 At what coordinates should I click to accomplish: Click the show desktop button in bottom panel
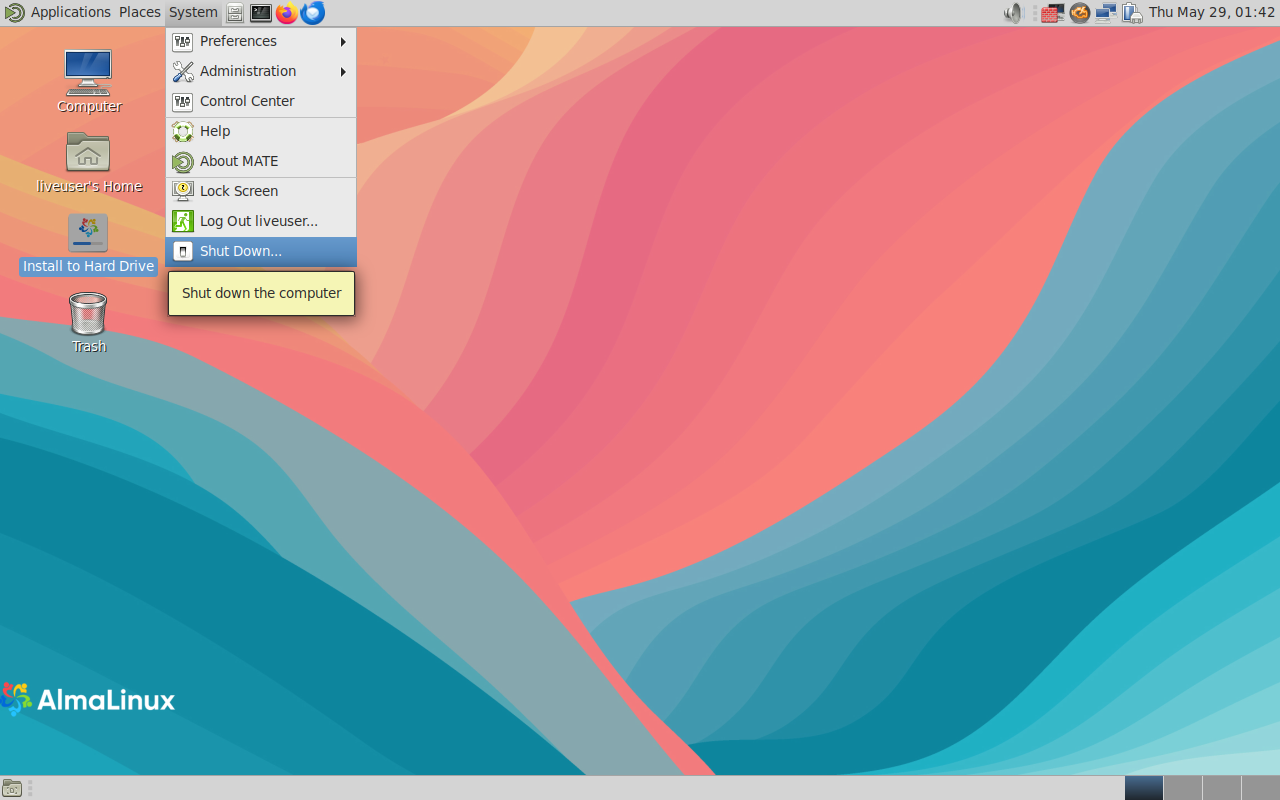(x=12, y=788)
